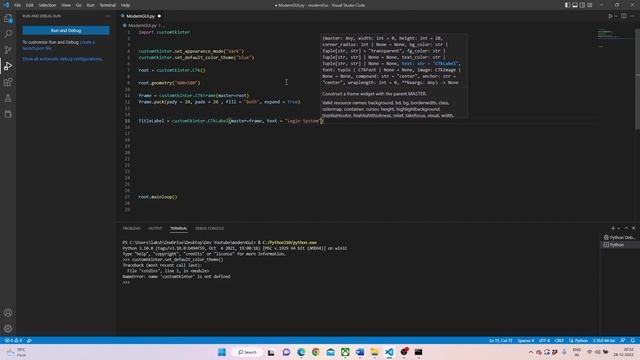Image resolution: width=640 pixels, height=360 pixels.
Task: Toggle Secondary Side Bar layout button
Action: pyautogui.click(x=582, y=5)
